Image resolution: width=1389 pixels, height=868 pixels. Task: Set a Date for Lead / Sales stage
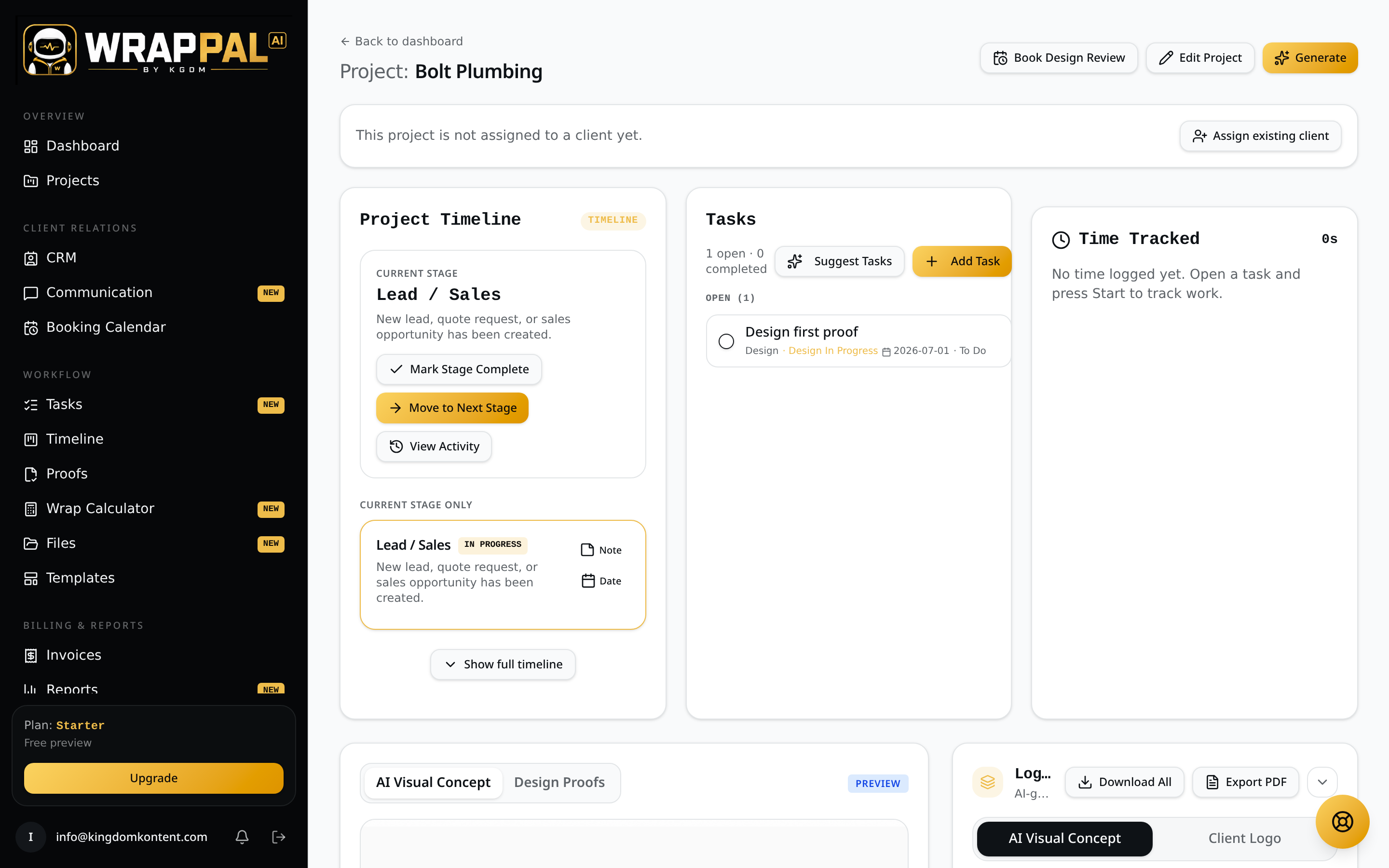[x=601, y=581]
